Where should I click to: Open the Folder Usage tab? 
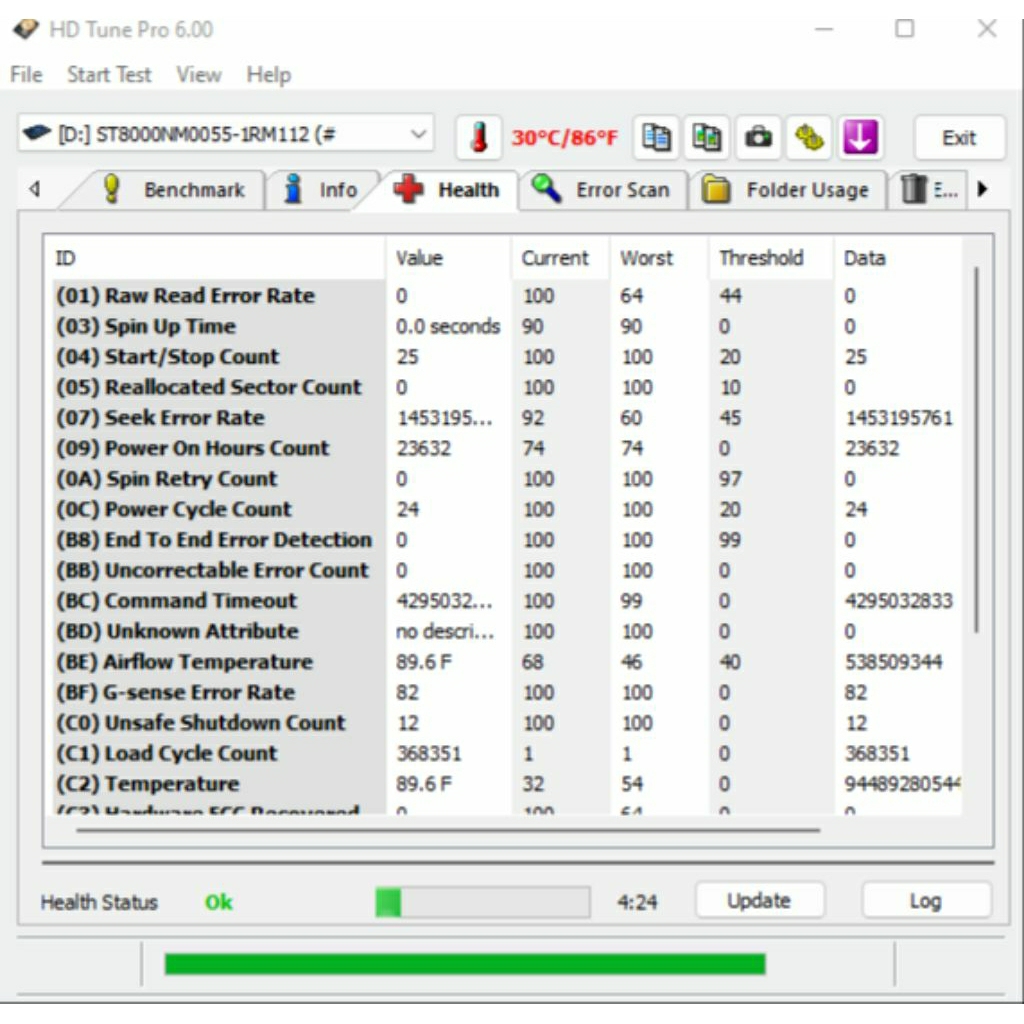pos(788,190)
